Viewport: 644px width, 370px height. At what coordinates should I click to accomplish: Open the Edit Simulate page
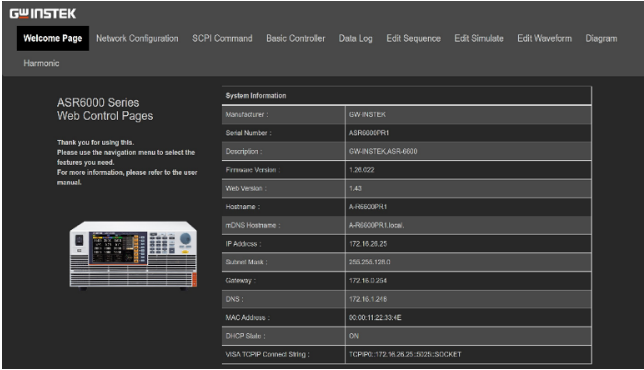click(478, 38)
